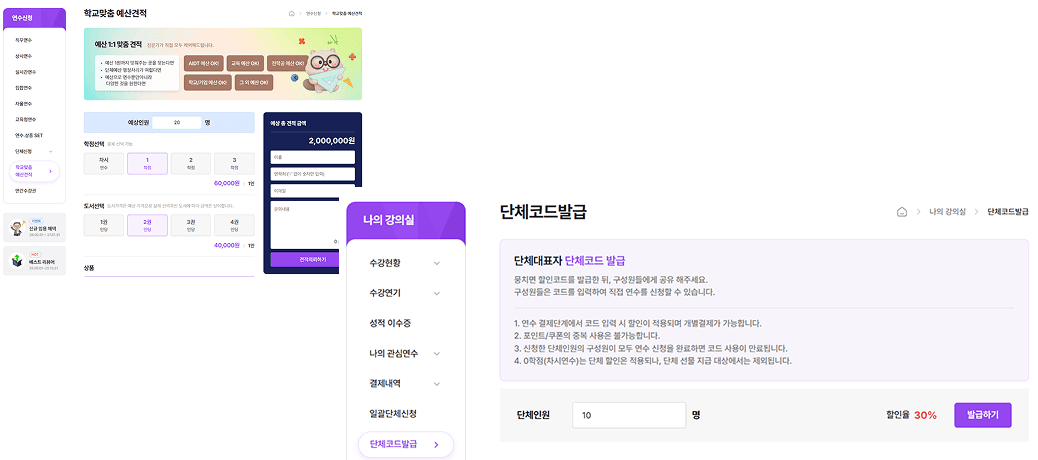Click the AIDT 예산 OK! tag
Screen dimensions: 1038x460
click(x=208, y=63)
